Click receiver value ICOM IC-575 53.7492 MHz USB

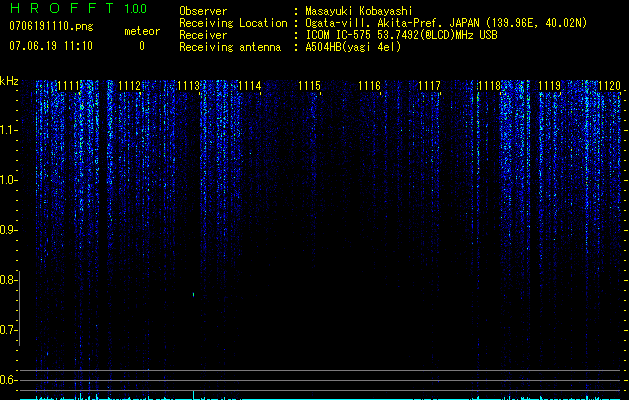(x=401, y=35)
